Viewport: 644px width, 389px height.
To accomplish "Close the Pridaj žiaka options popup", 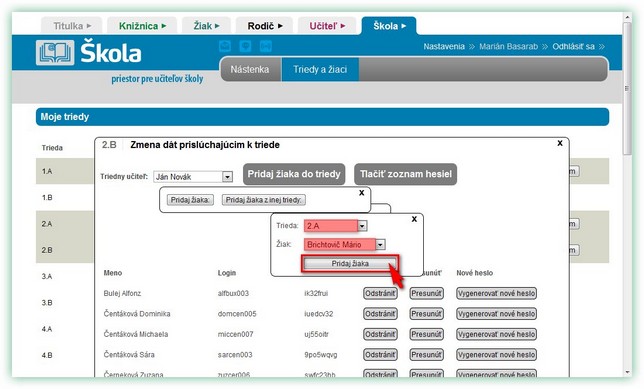I will [x=361, y=192].
